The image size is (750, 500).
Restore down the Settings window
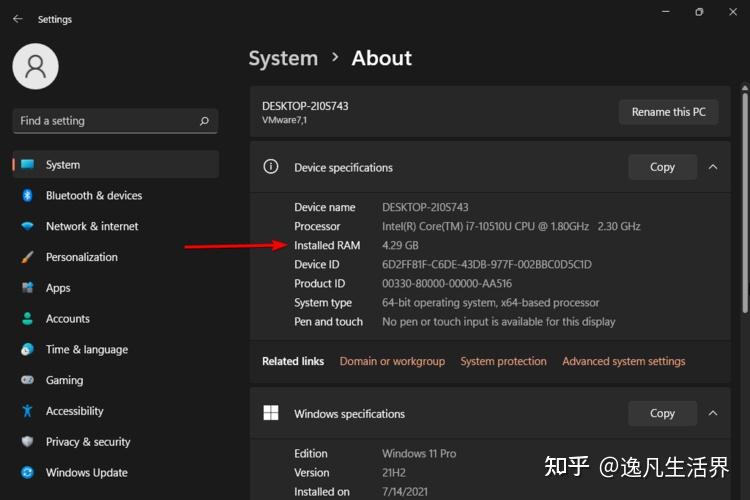699,11
